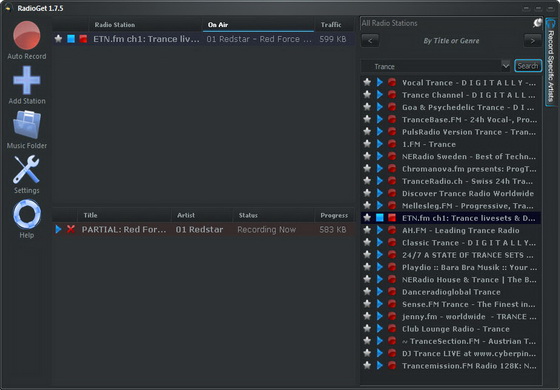Play TranceSection.FM Austrian station
This screenshot has width=560, height=390.
click(x=380, y=341)
